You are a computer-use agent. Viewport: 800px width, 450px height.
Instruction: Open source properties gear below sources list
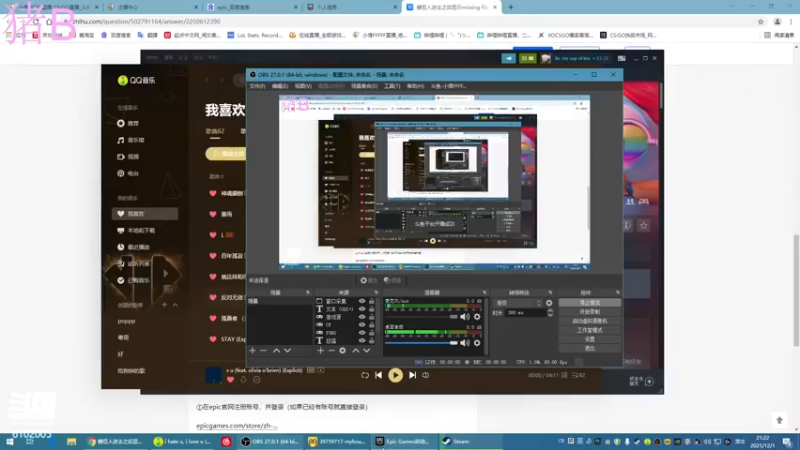pos(342,351)
